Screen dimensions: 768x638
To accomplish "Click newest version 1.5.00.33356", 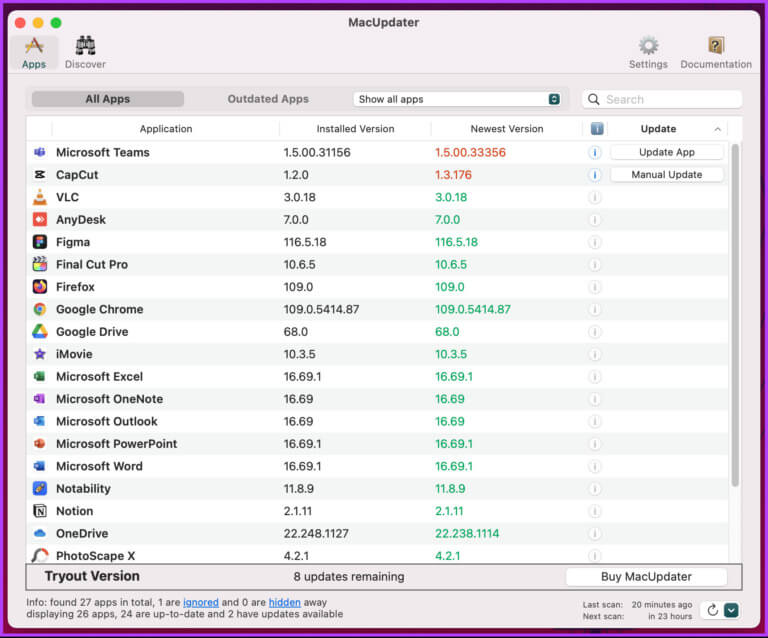I will click(470, 152).
